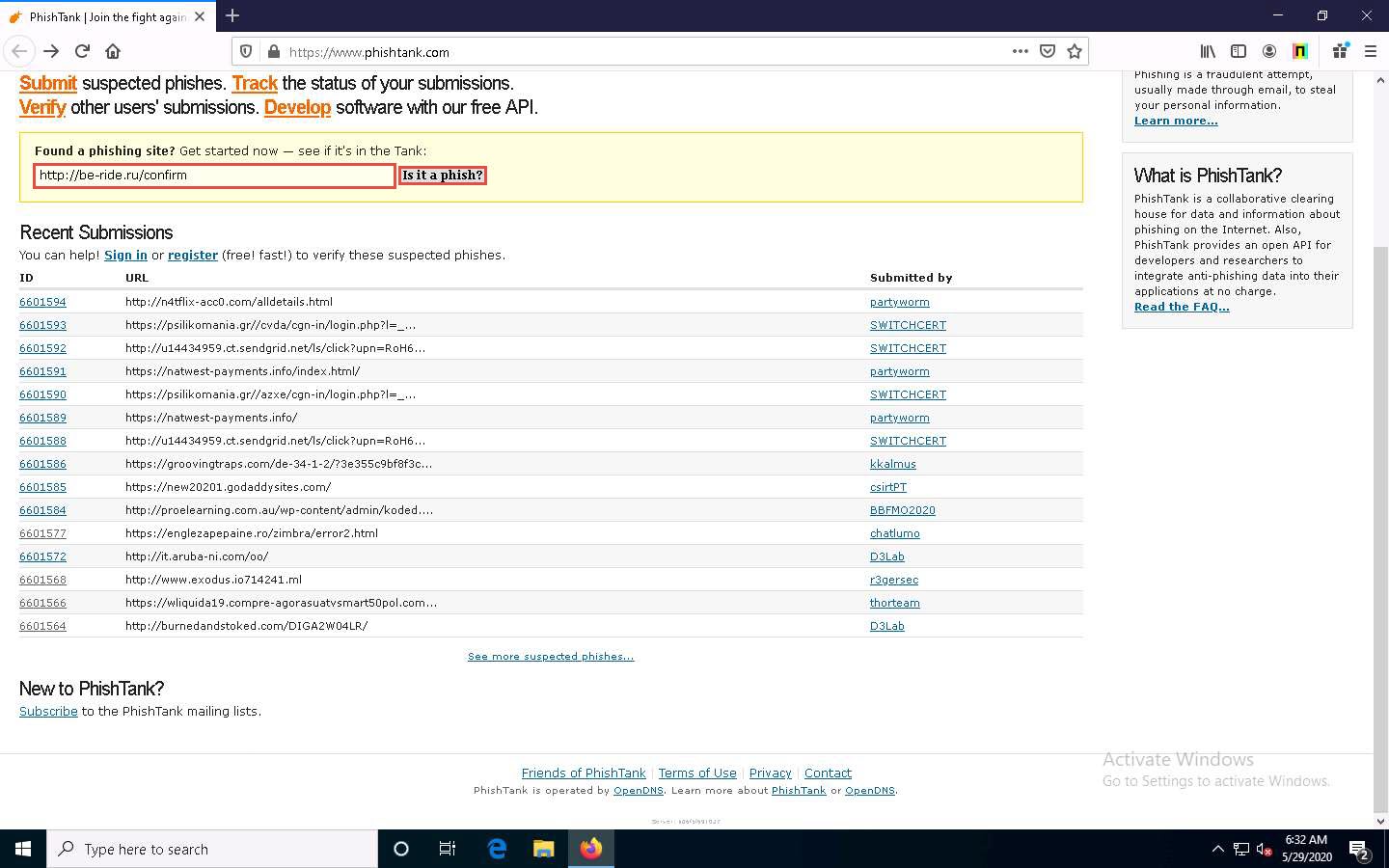This screenshot has width=1389, height=868.
Task: Click Subscribe mailing list link
Action: click(48, 712)
